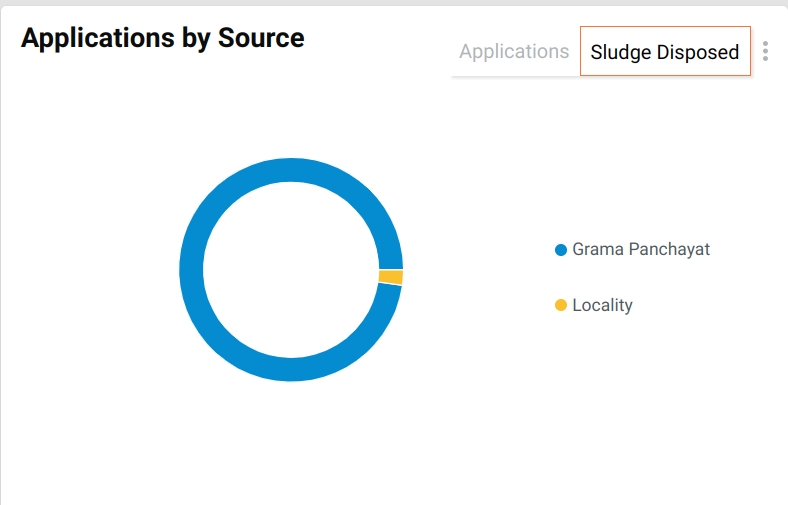Click the word Panchayat in the legend
Viewport: 788px width, 505px height.
click(669, 249)
